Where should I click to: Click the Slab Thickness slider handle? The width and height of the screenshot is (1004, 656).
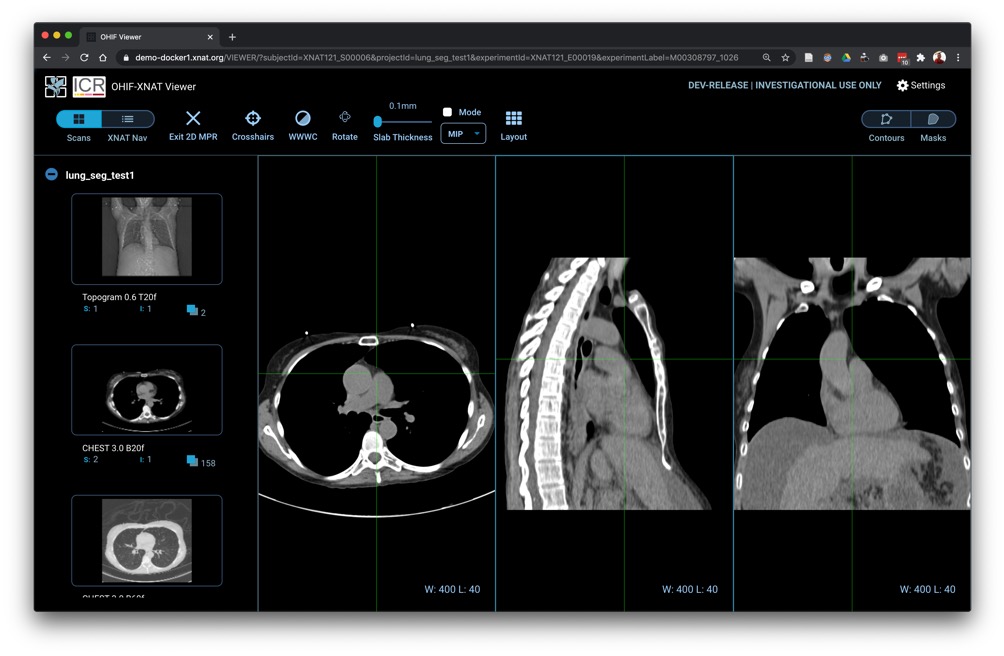[x=378, y=122]
